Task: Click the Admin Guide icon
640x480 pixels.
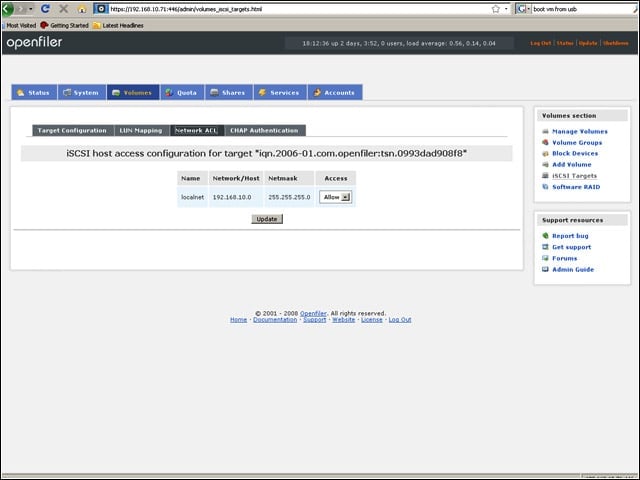Action: (x=545, y=269)
